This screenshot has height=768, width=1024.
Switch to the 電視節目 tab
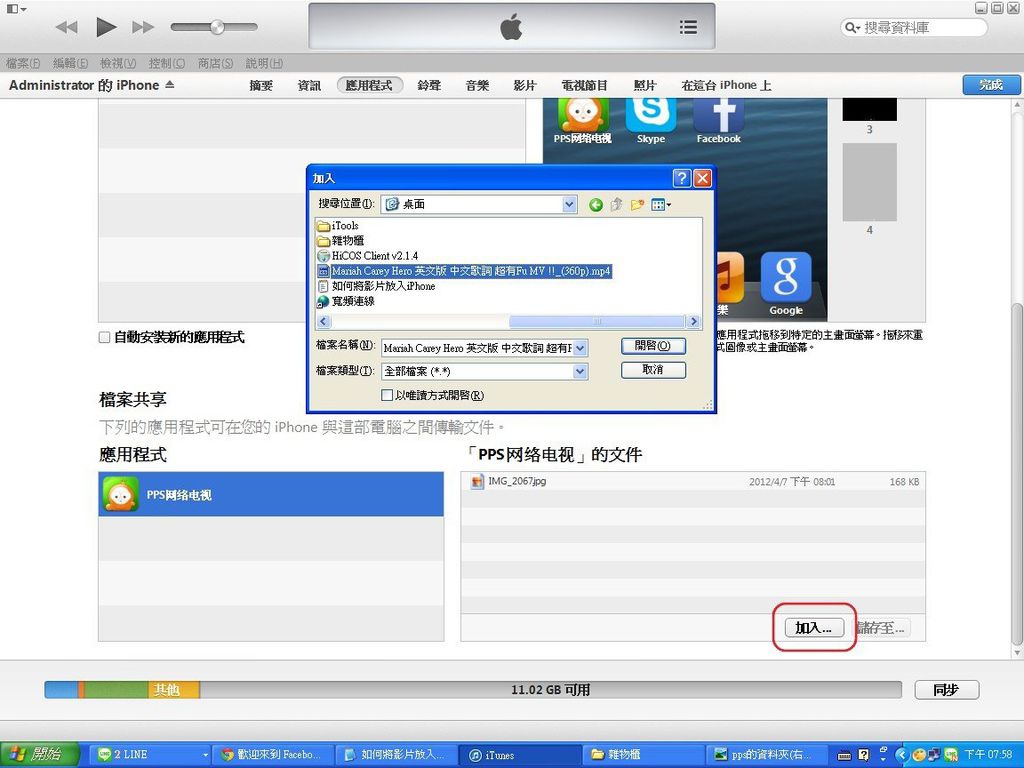click(584, 85)
